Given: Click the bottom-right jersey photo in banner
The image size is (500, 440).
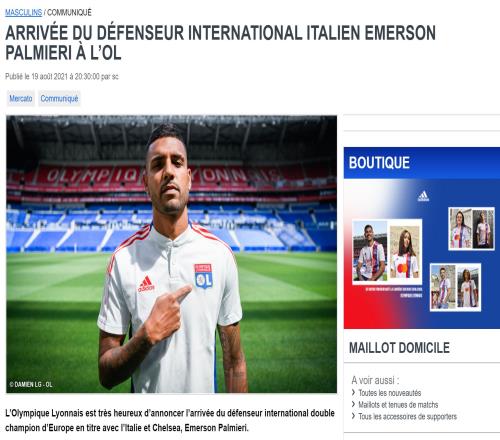Looking at the screenshot, I should [x=455, y=287].
